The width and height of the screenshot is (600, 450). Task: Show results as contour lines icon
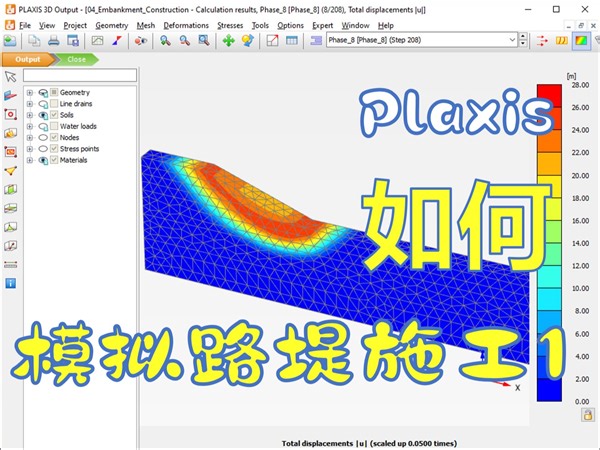561,40
